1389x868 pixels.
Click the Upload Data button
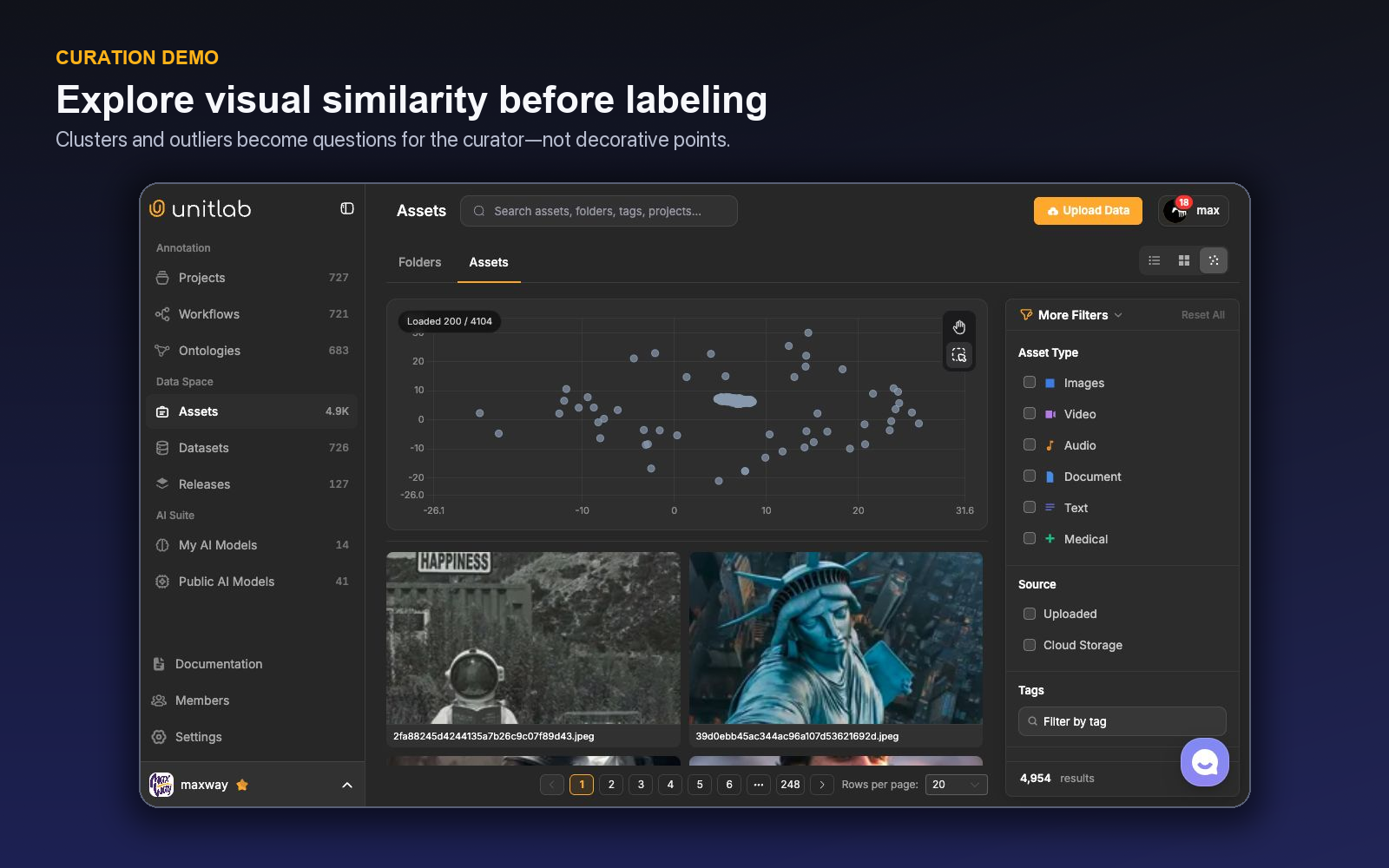tap(1088, 211)
